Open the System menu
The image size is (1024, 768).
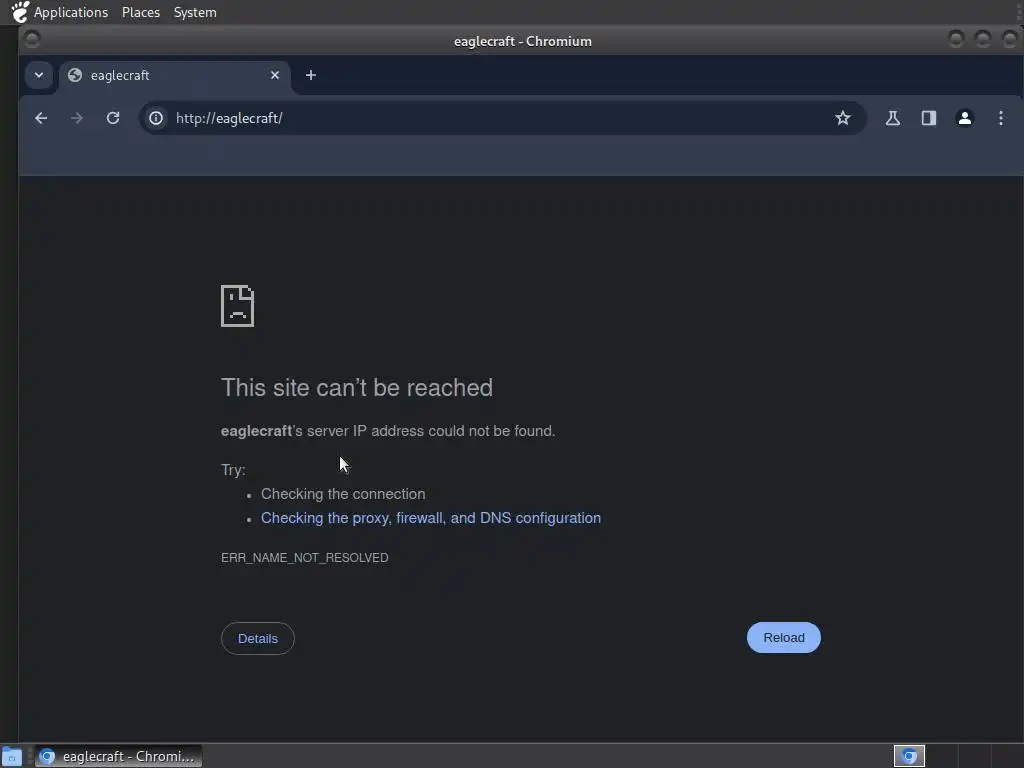[x=195, y=12]
